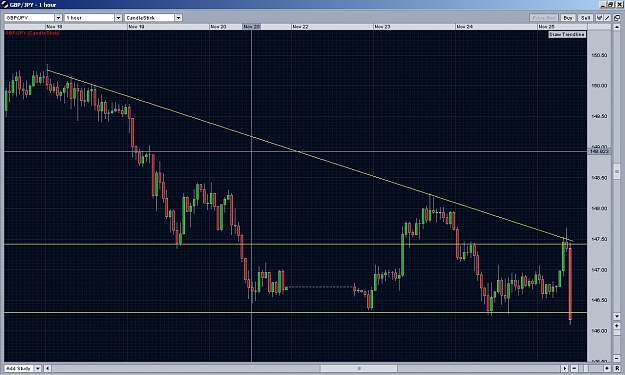Click the horizontal scrollbar thumb

[359, 368]
